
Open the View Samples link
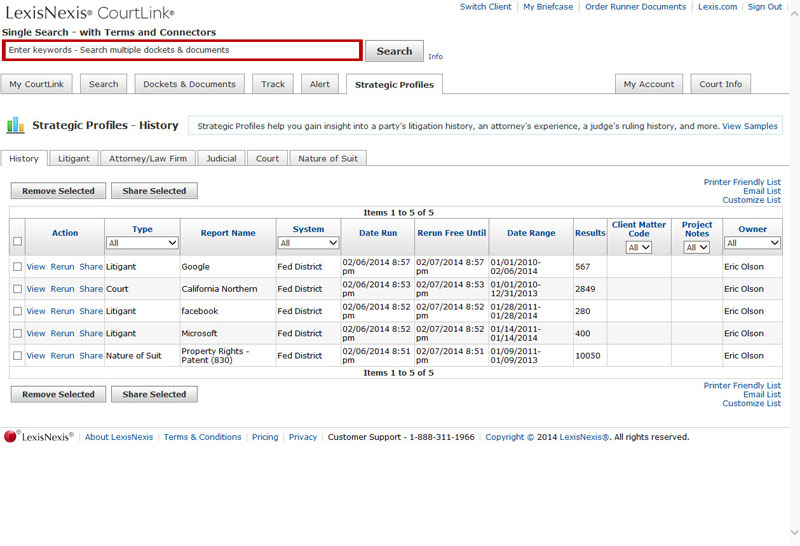click(x=749, y=126)
